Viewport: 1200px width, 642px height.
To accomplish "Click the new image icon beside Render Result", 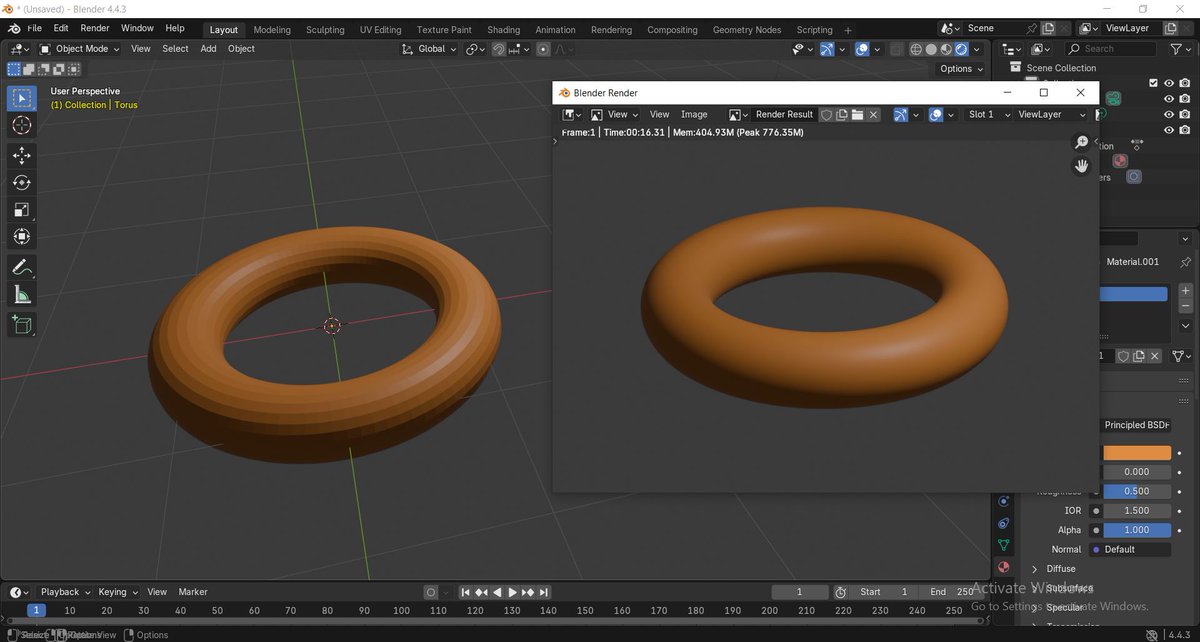I will tap(842, 115).
